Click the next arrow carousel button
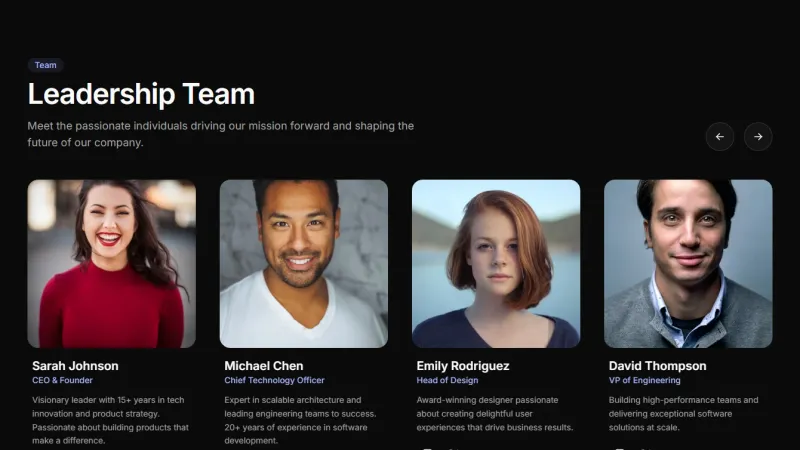This screenshot has width=800, height=450. (758, 137)
